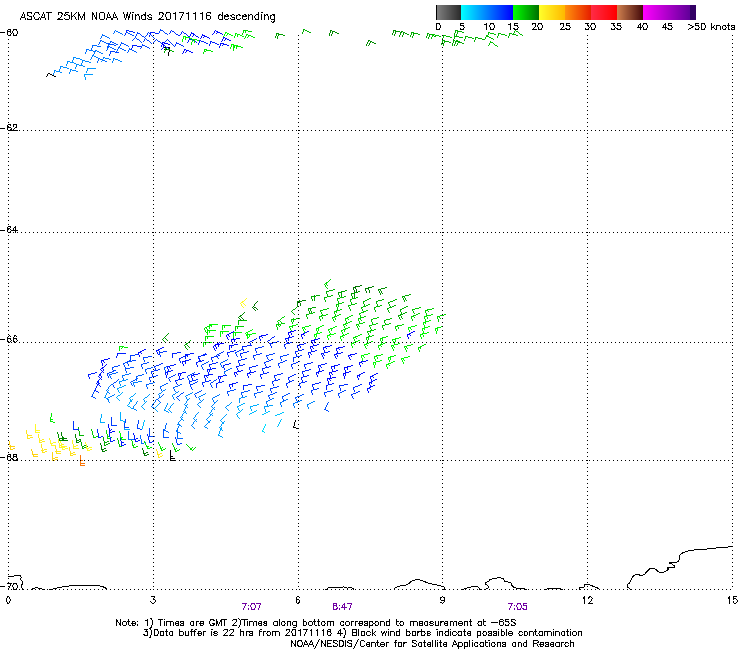Click the latitude label '-68'
Image resolution: width=740 pixels, height=650 pixels.
[x=9, y=457]
